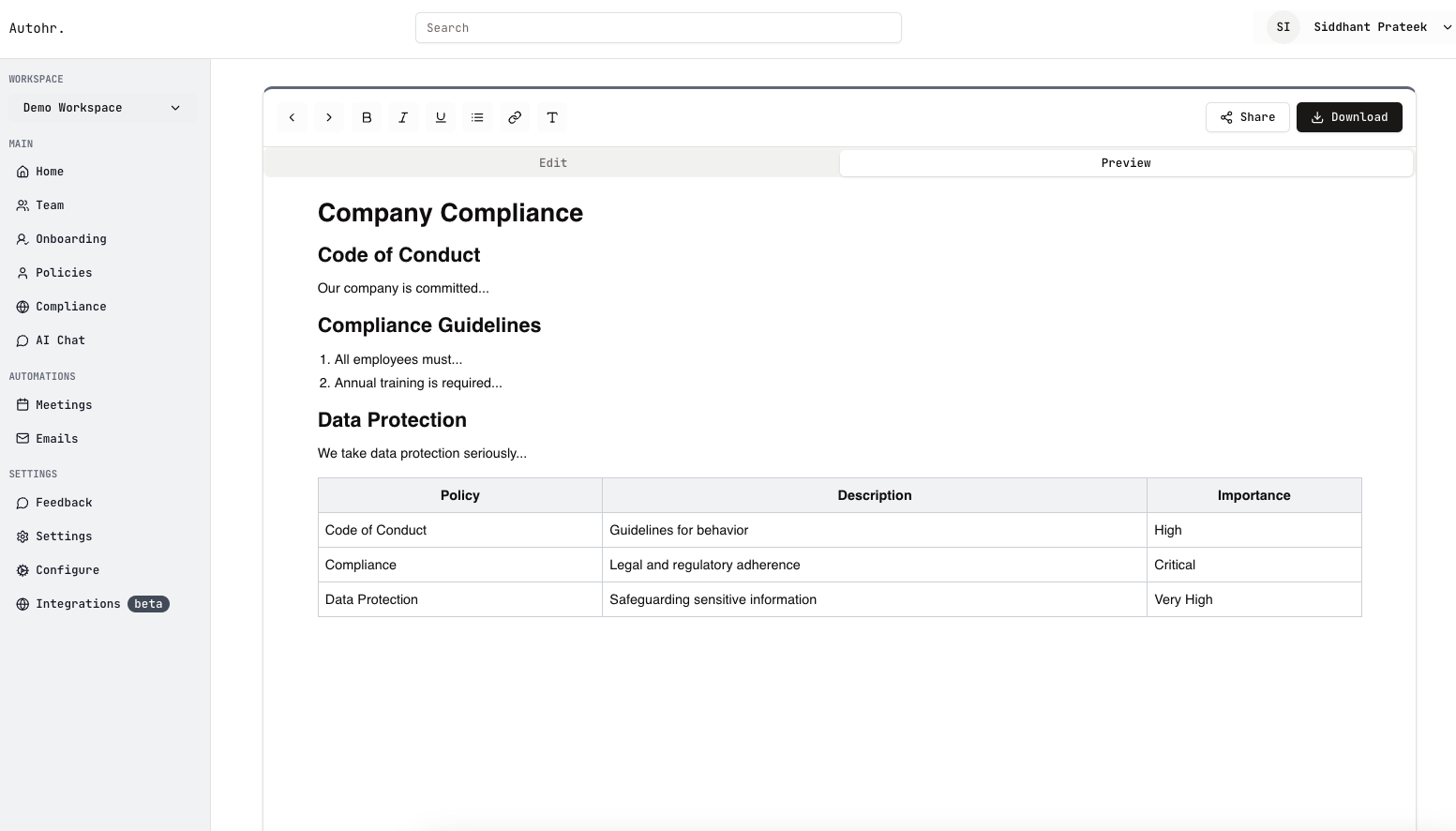1456x831 pixels.
Task: Click the undo back arrow in editor toolbar
Action: tap(292, 117)
